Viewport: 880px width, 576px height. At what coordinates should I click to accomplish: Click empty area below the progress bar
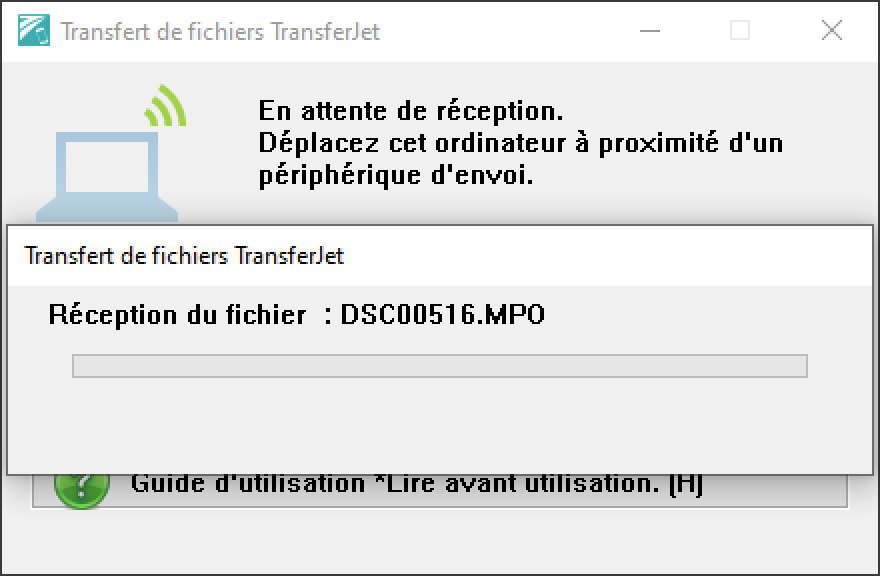tap(439, 427)
